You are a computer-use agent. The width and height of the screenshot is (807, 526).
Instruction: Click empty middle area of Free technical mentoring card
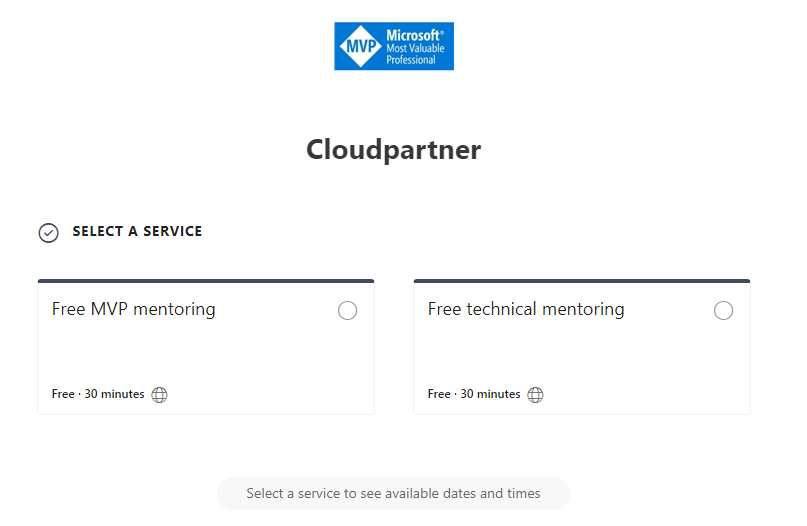[581, 352]
